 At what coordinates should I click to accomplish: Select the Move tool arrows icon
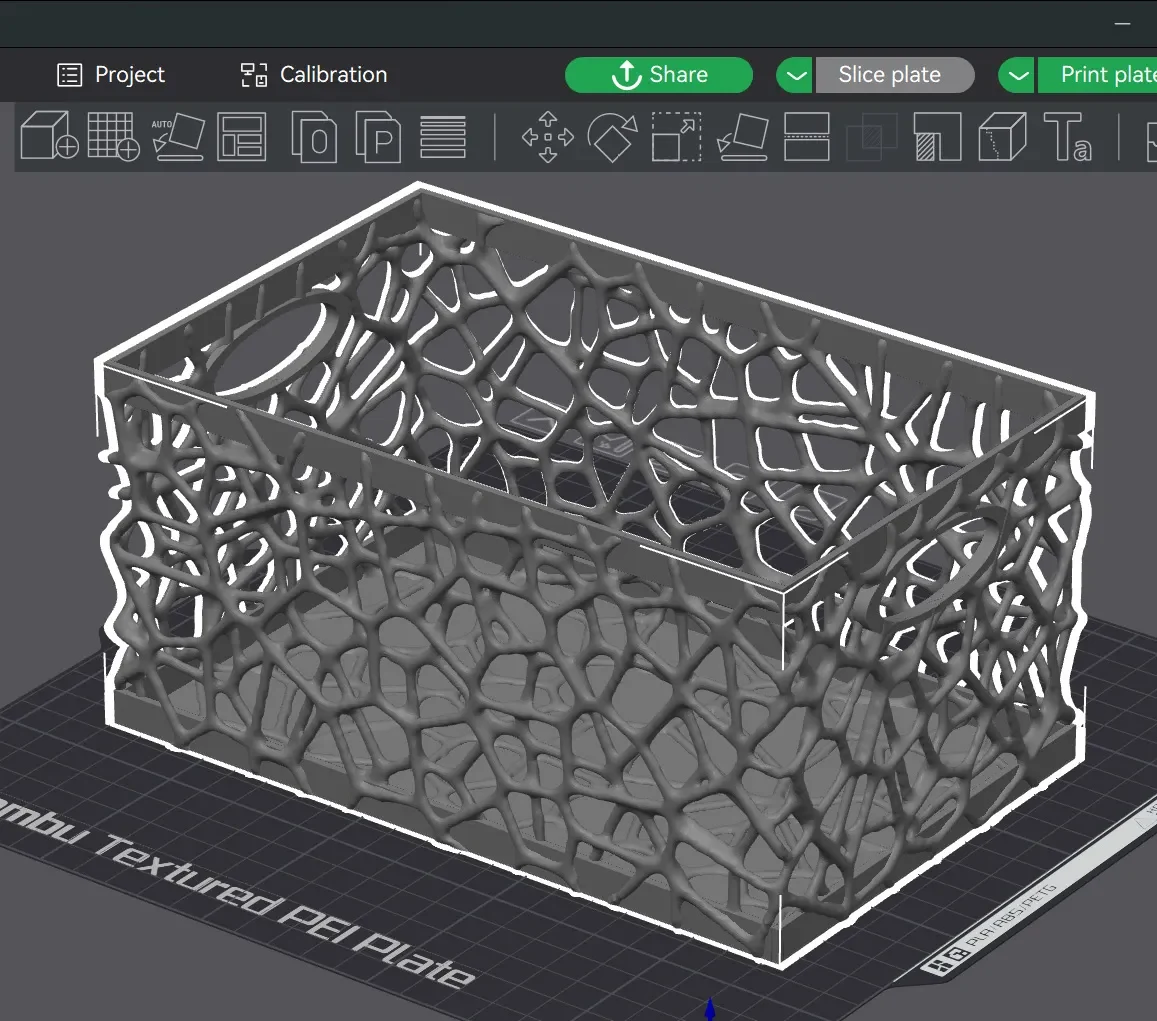[x=548, y=136]
